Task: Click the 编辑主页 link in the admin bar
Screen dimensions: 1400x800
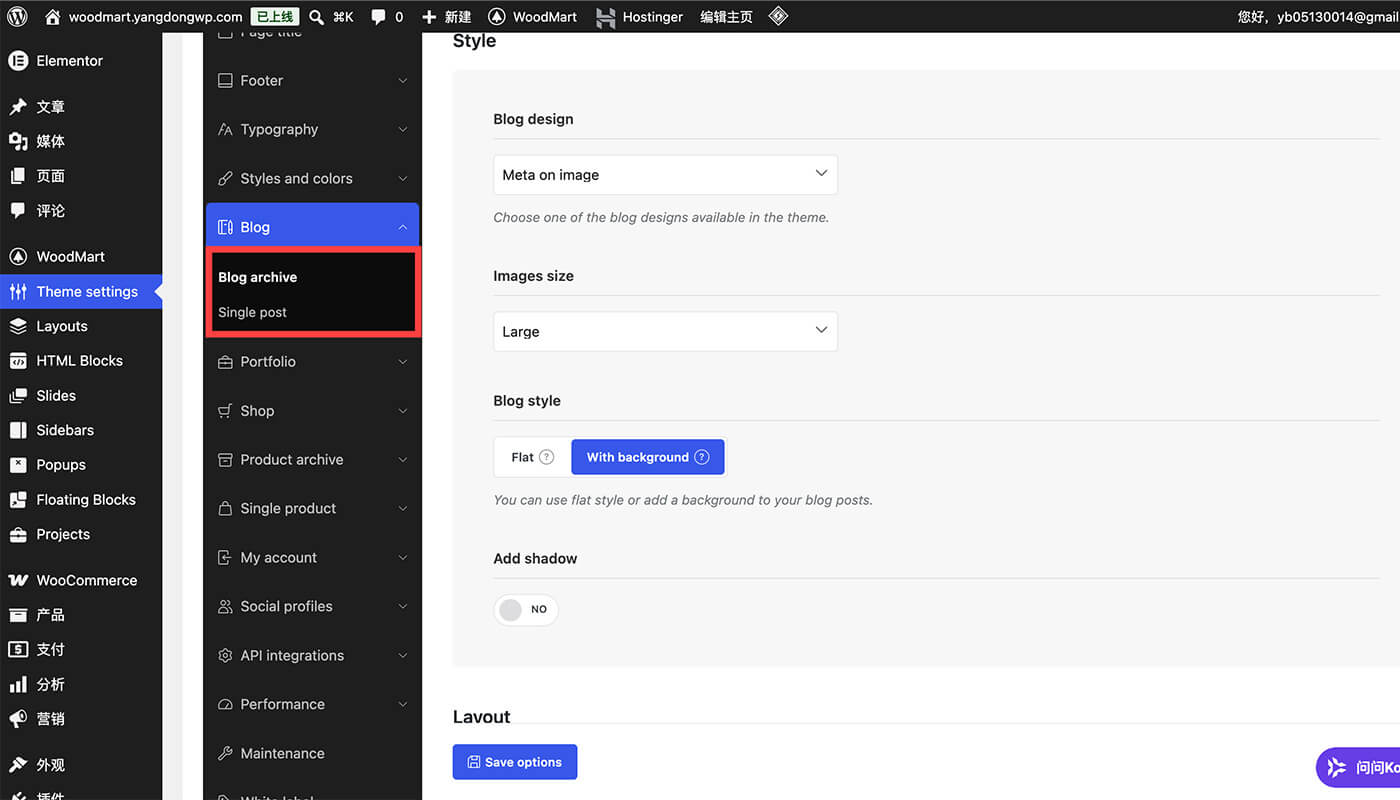Action: [726, 17]
